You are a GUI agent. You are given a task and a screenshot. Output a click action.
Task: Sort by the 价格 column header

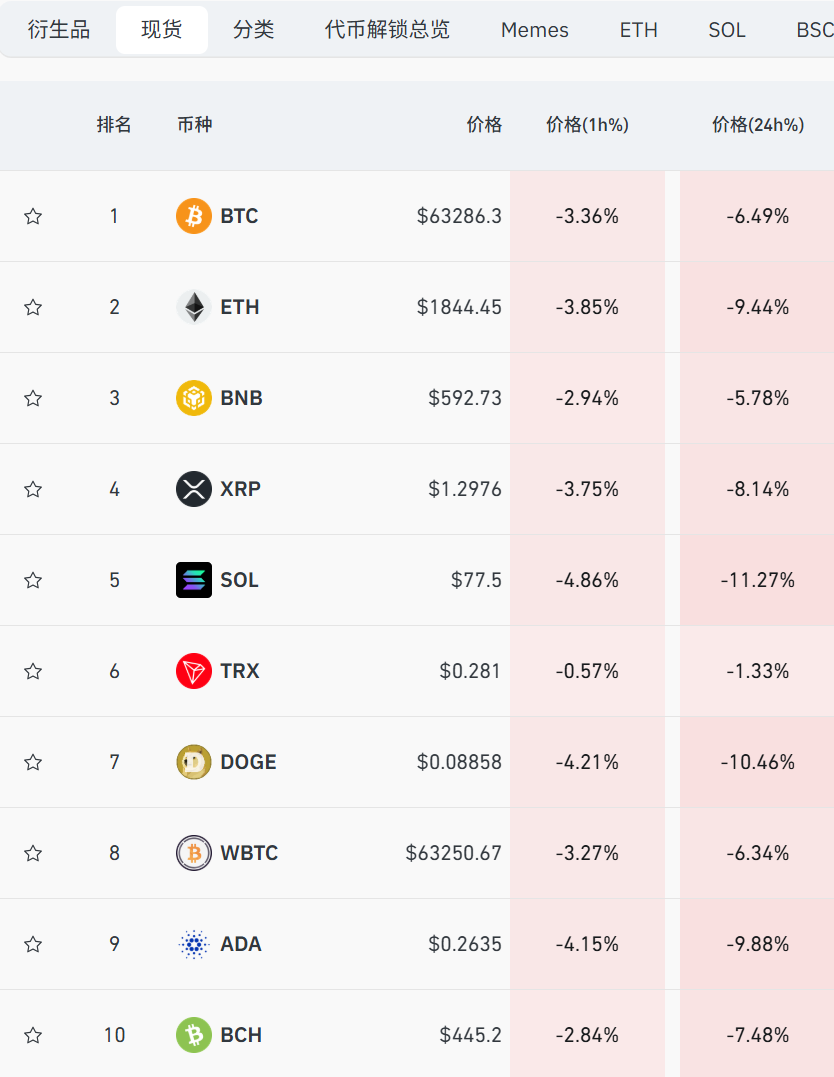pos(484,125)
